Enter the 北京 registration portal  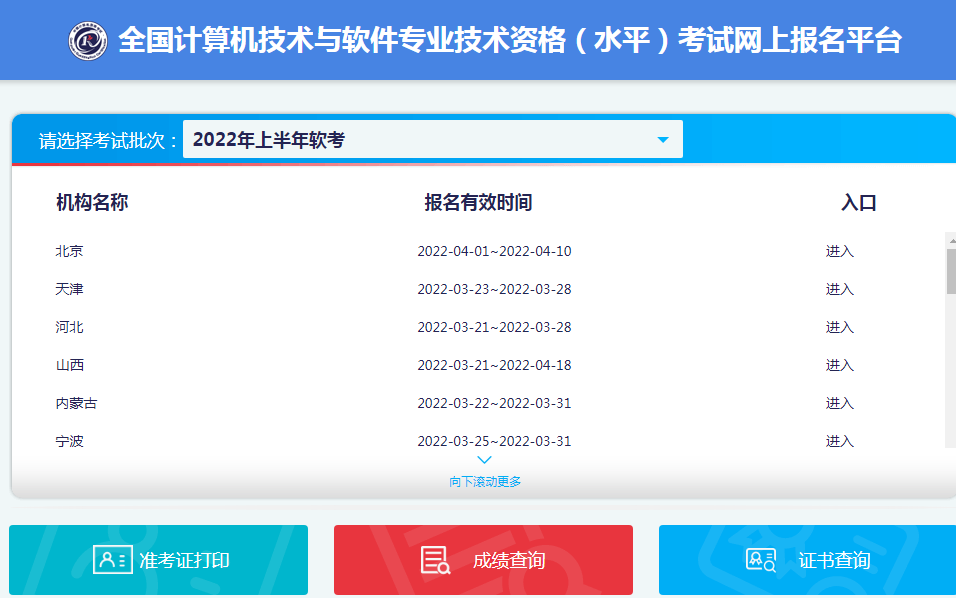[839, 251]
